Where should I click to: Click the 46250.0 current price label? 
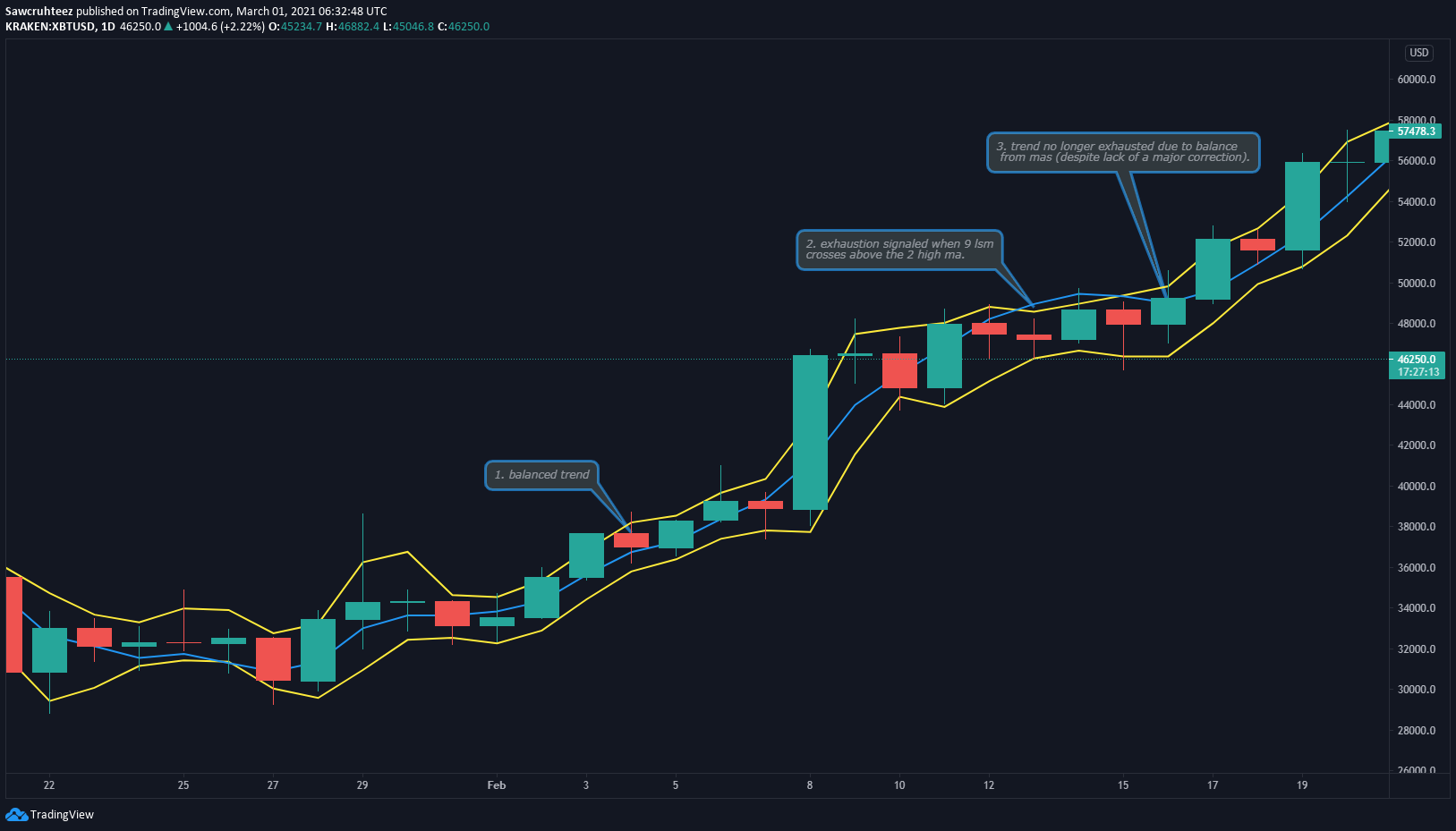coord(1417,360)
